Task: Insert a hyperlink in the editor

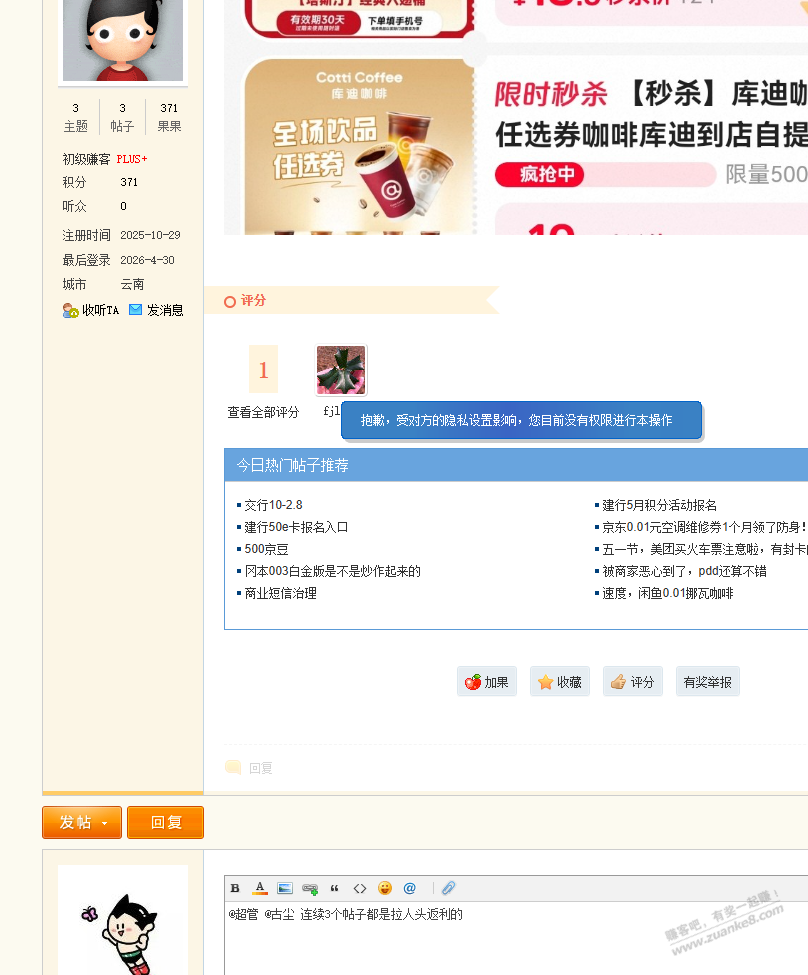Action: pyautogui.click(x=310, y=888)
